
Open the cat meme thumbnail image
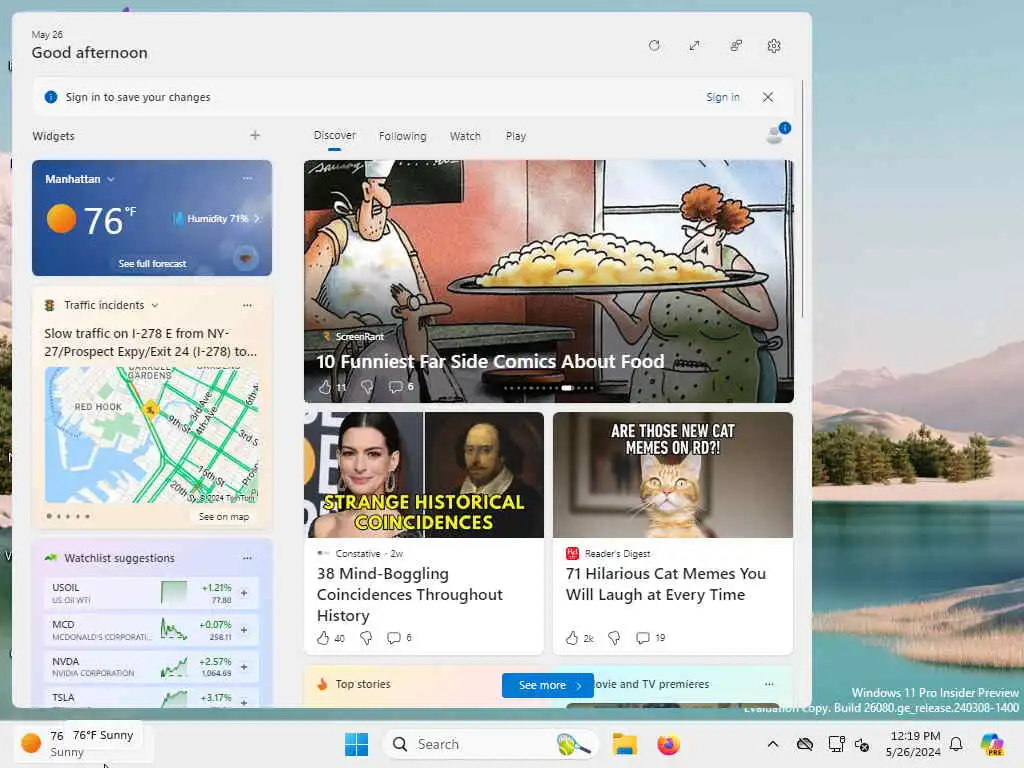pyautogui.click(x=673, y=475)
